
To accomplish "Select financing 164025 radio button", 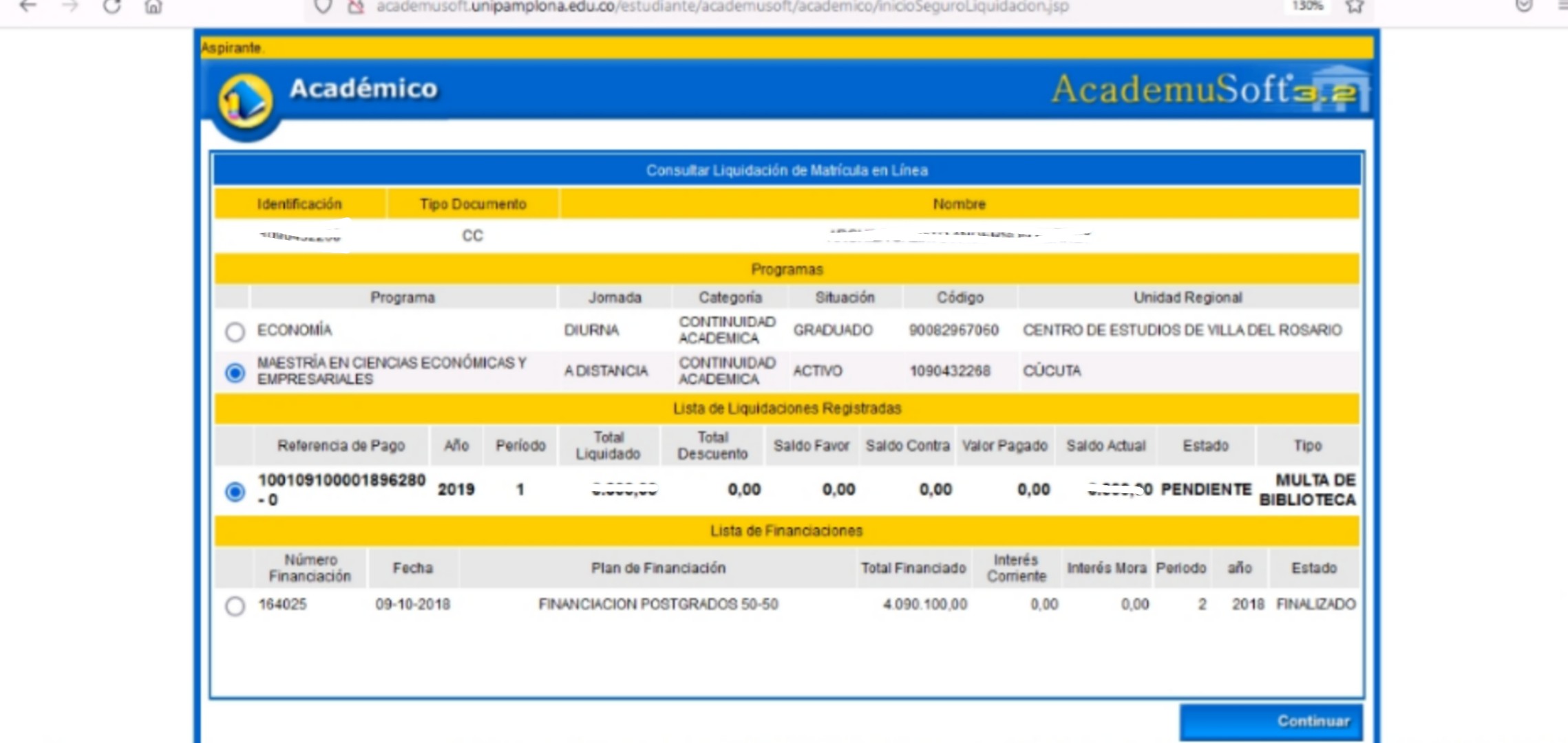I will click(x=235, y=605).
